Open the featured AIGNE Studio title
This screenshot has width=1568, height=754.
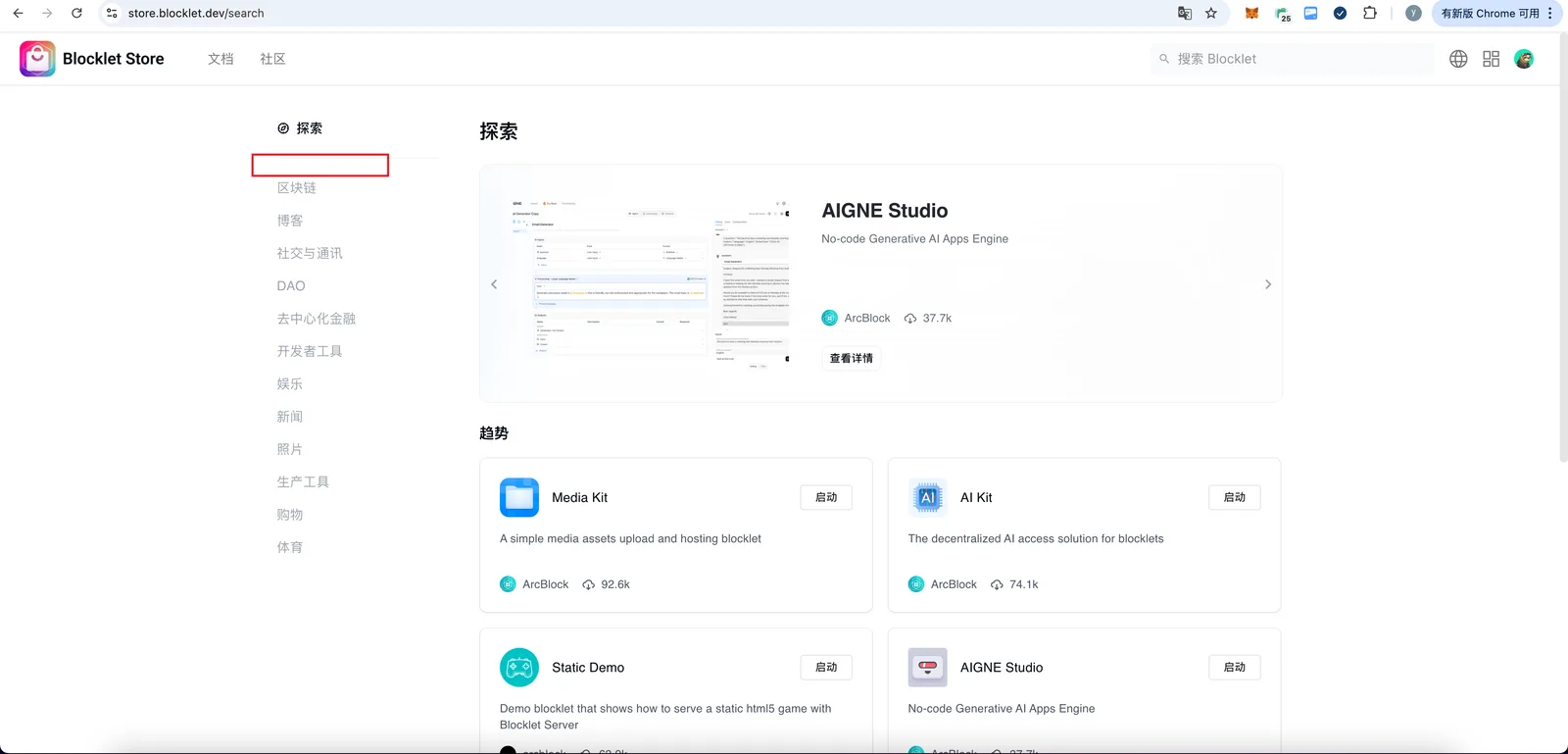(x=885, y=211)
